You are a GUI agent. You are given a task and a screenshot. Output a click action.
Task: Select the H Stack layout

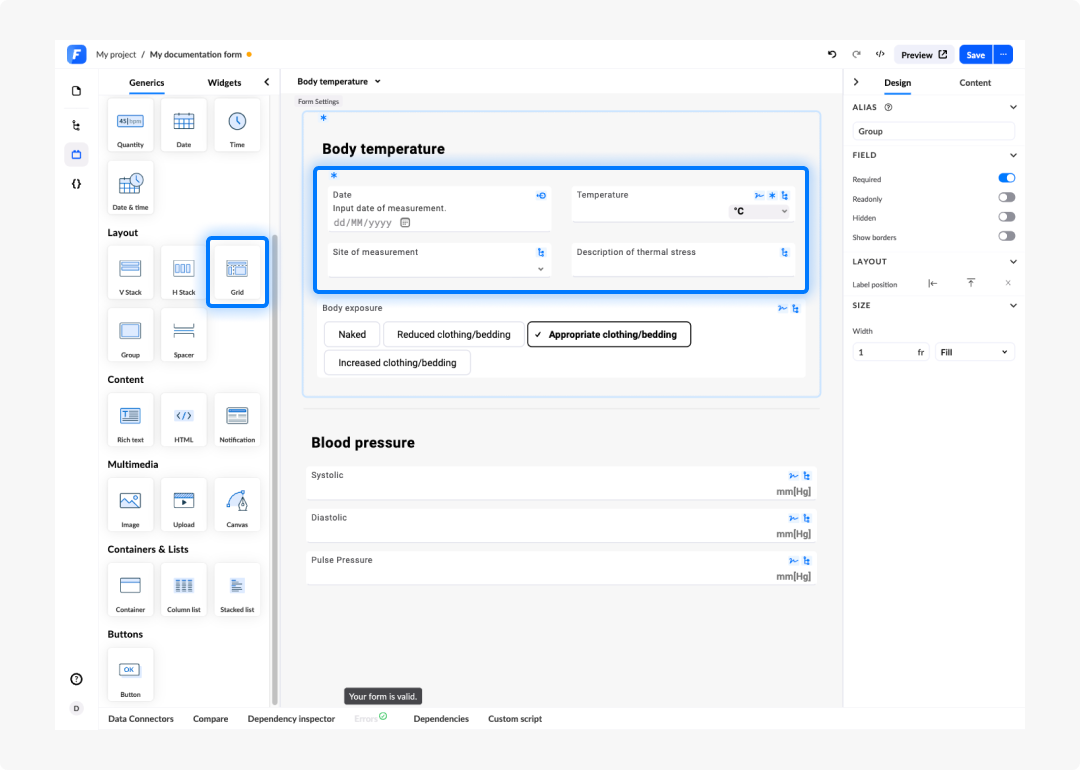(183, 273)
